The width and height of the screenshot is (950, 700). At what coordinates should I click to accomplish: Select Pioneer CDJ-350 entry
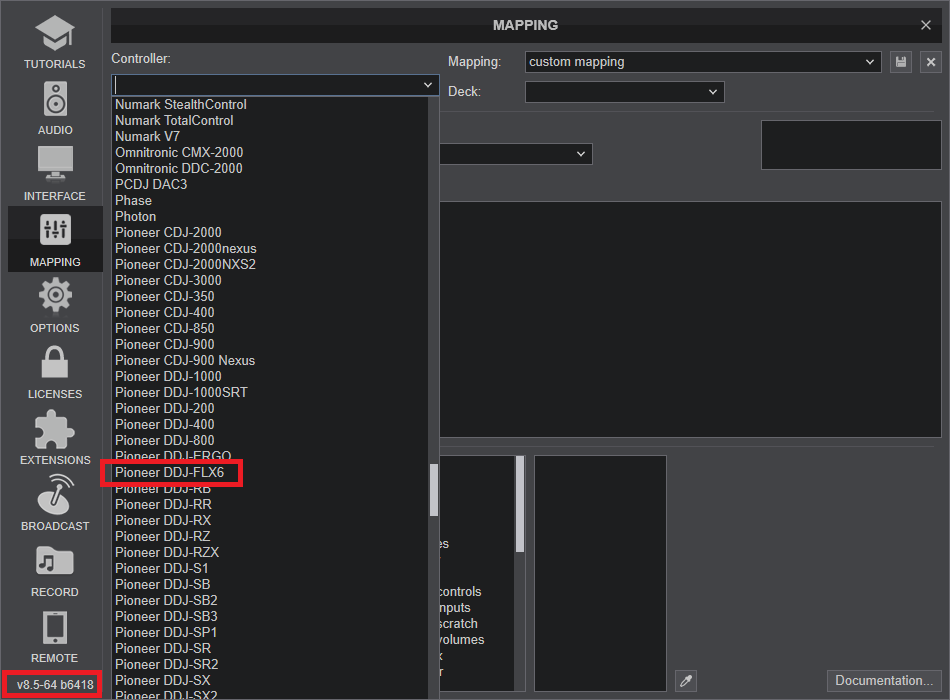[164, 296]
